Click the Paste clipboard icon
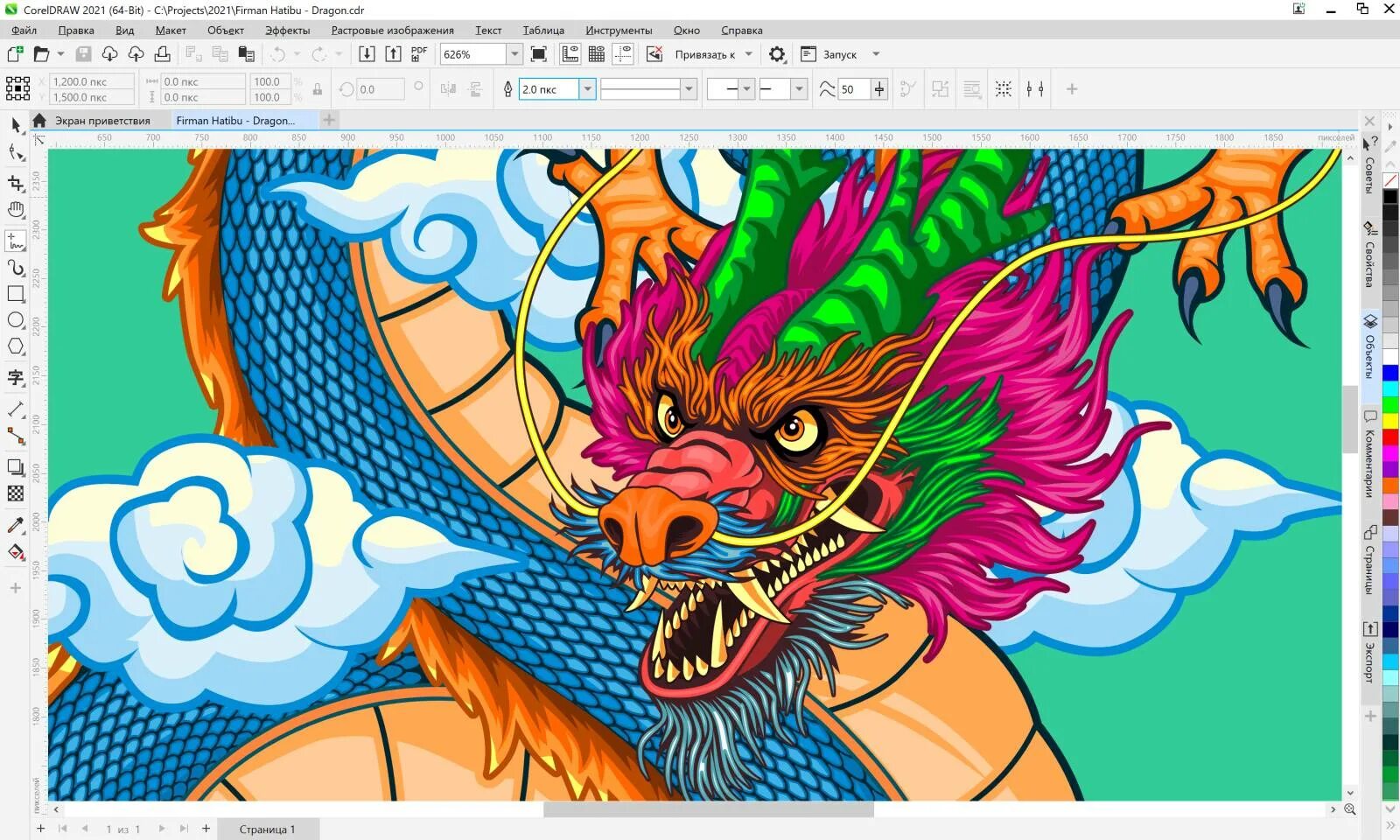Screen dimensions: 1400x840 click(x=247, y=54)
